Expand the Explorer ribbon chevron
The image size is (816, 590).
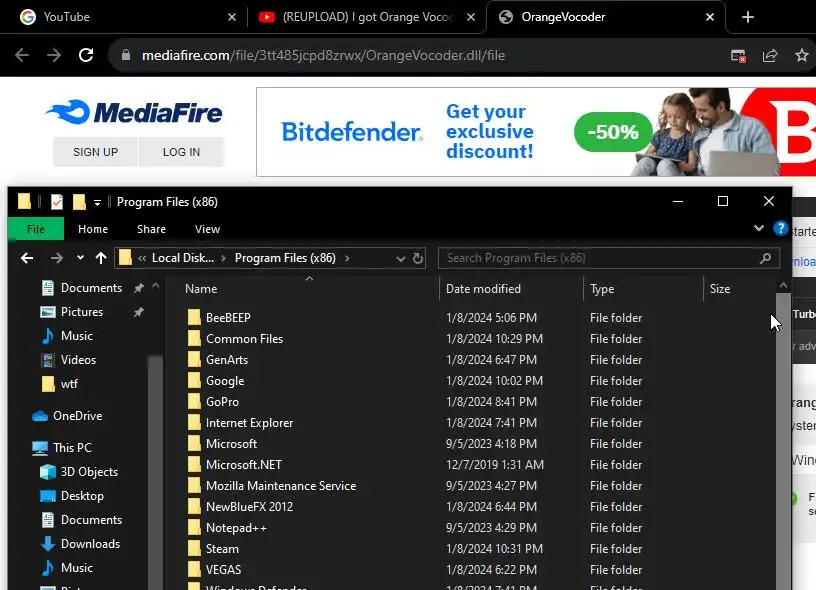tap(759, 228)
